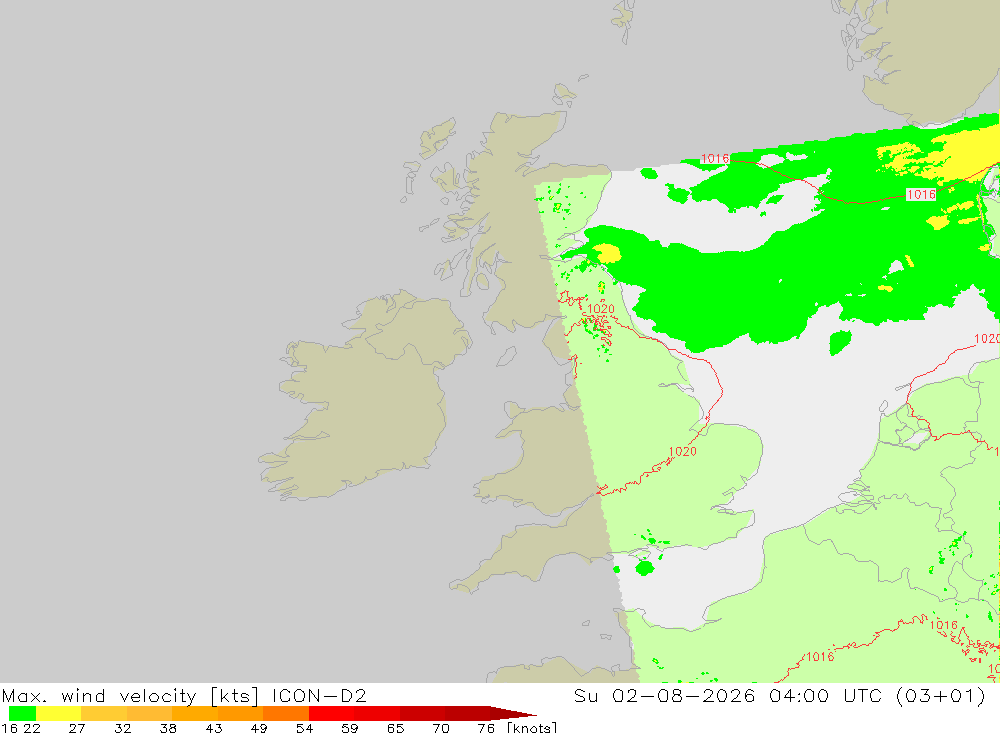Click the legend value '43'

point(214,728)
